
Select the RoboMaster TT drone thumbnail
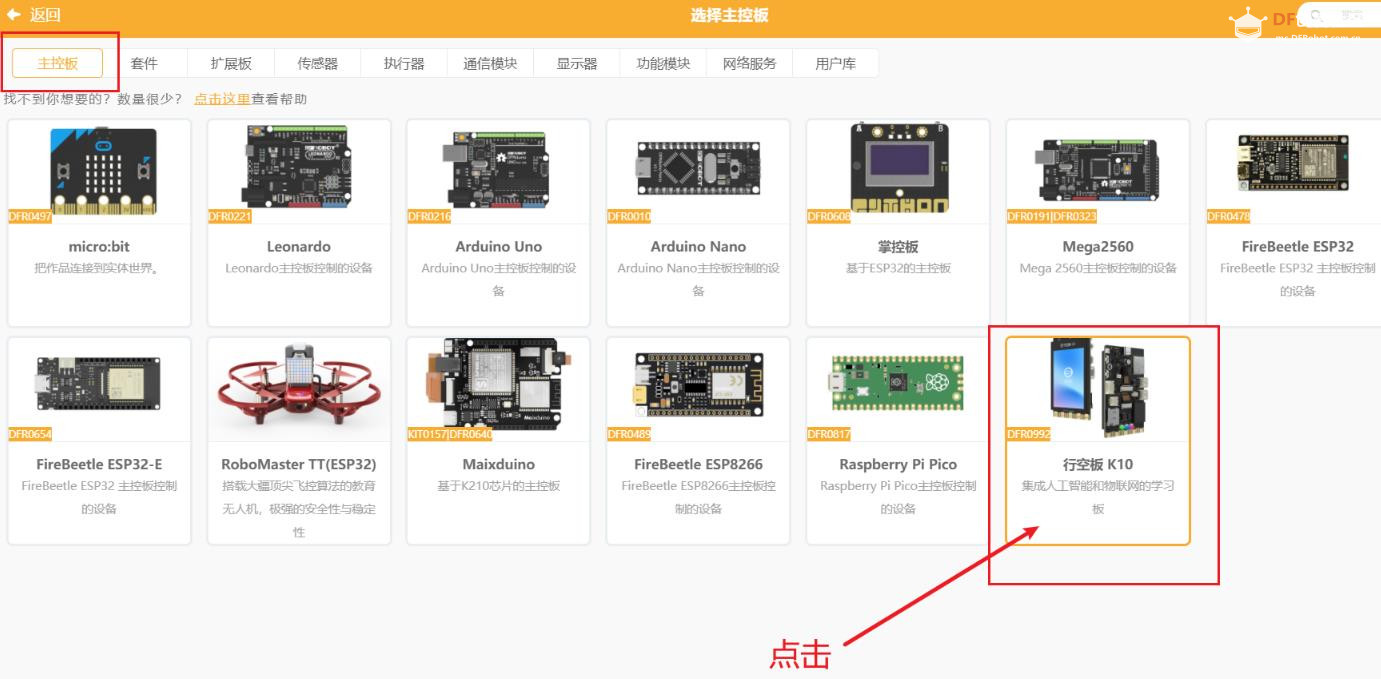coord(298,388)
